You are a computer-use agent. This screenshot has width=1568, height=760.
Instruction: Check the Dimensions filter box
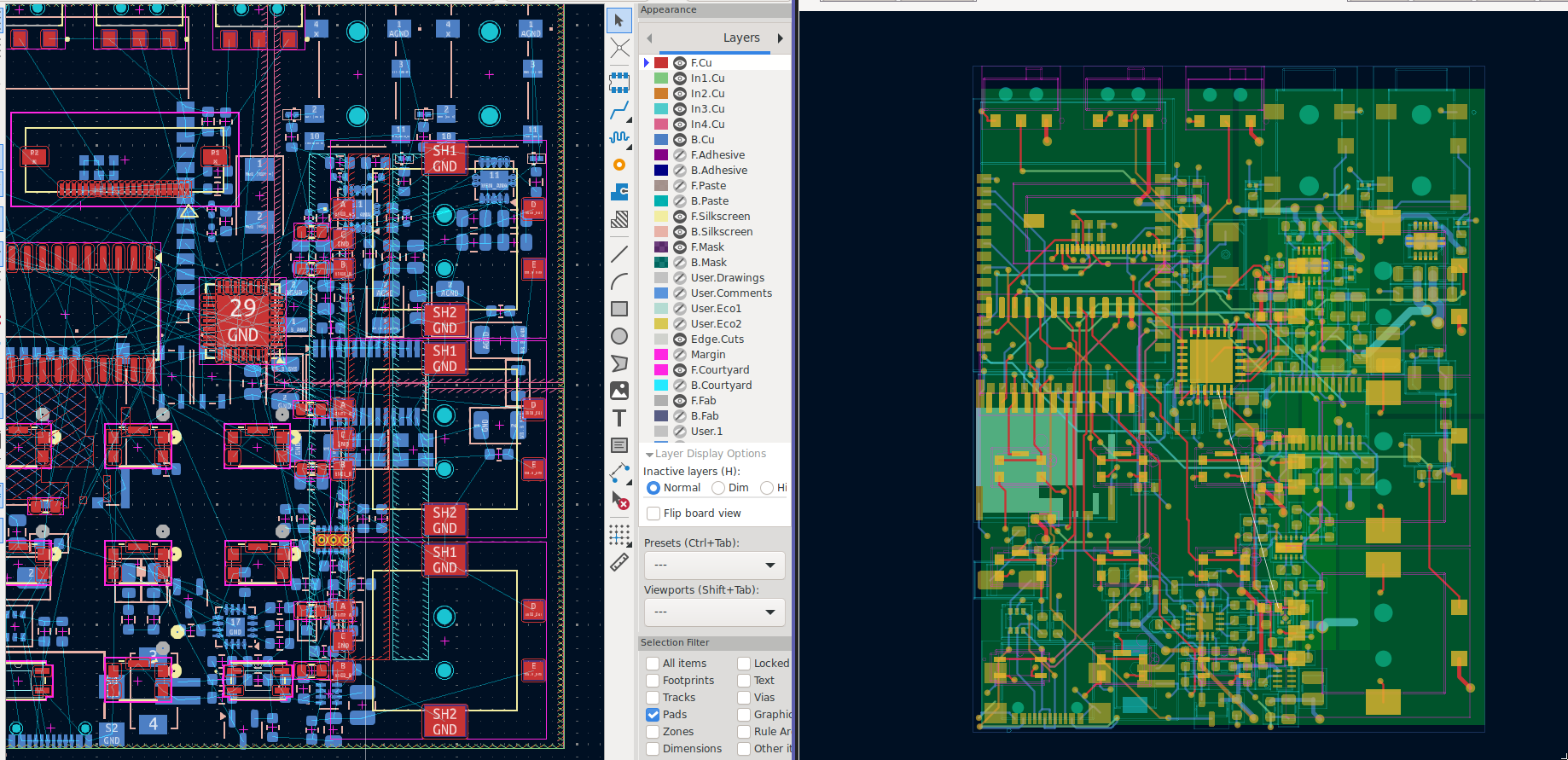coord(653,749)
